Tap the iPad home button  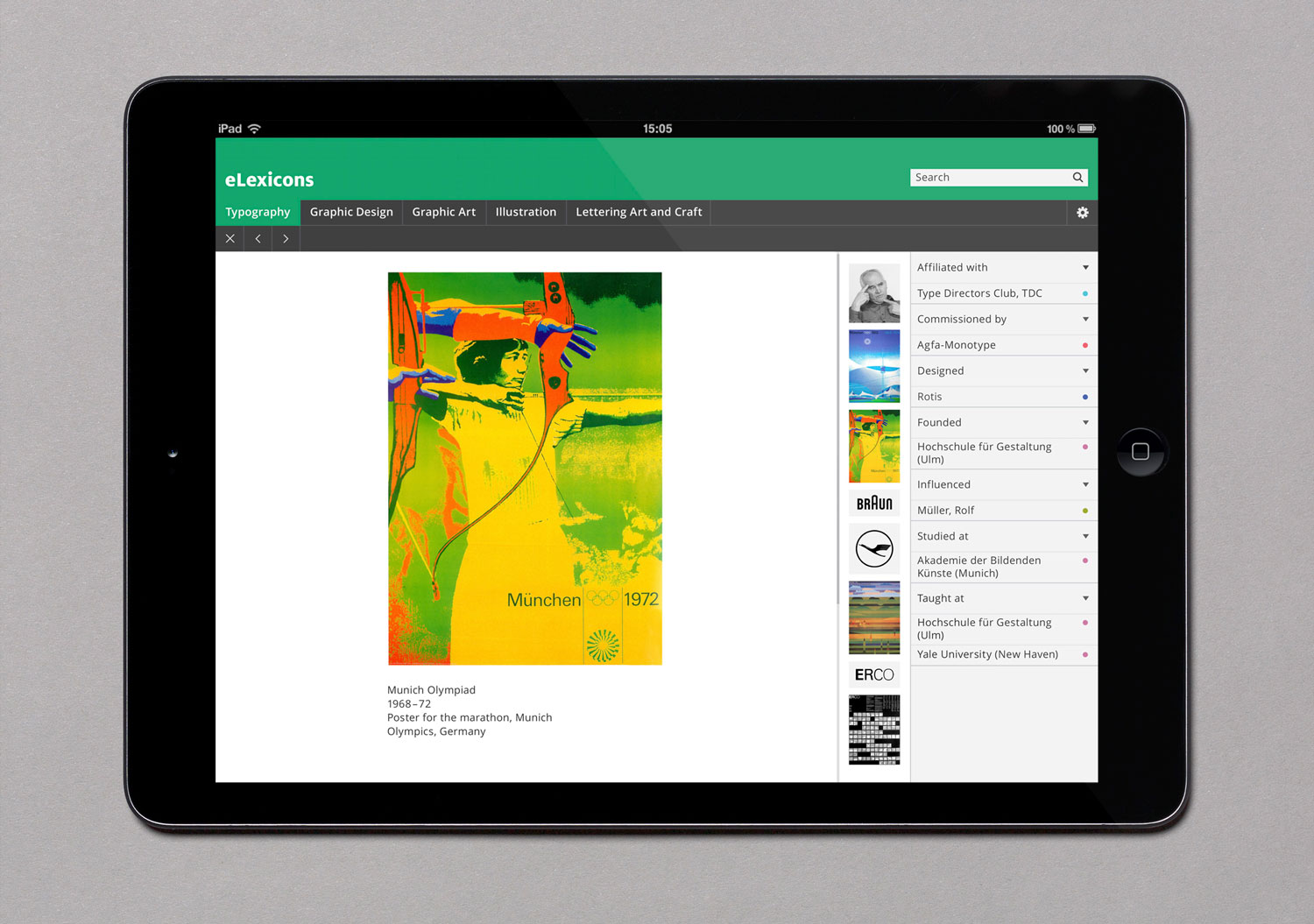1141,452
